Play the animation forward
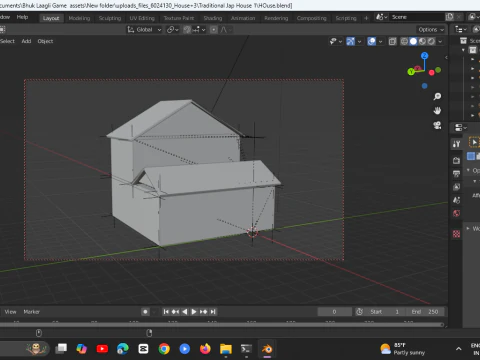 pyautogui.click(x=194, y=312)
